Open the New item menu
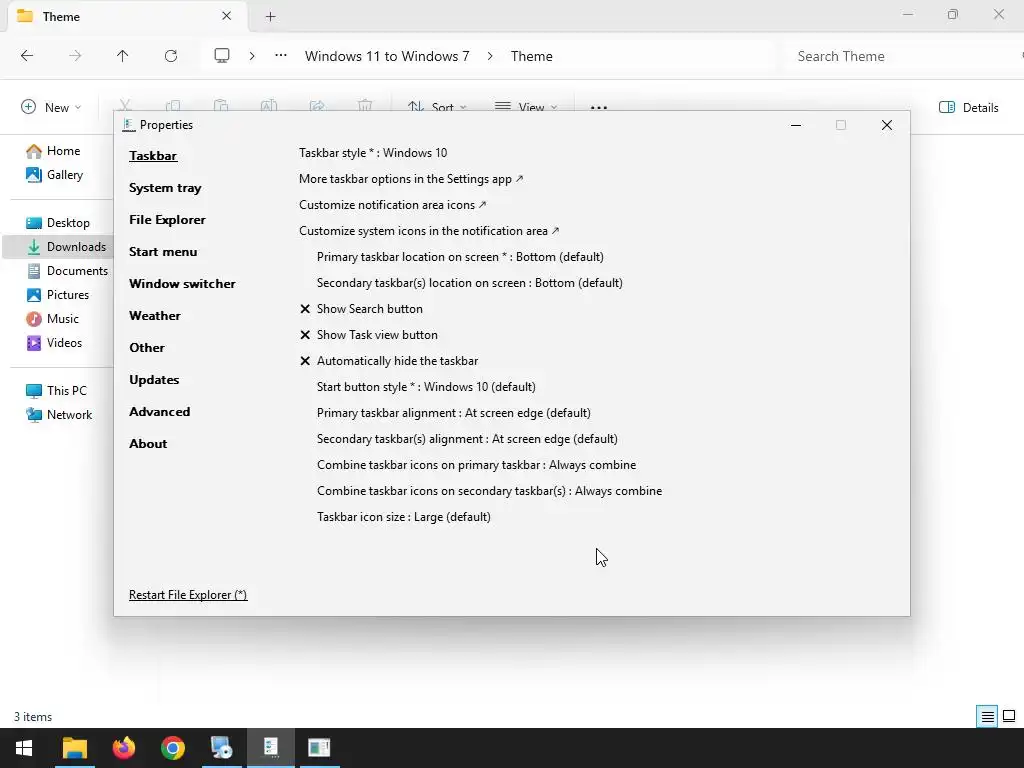1024x768 pixels. click(x=51, y=107)
